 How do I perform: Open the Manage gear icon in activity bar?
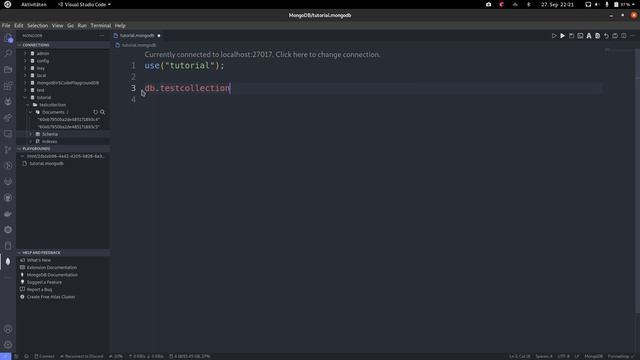[8, 345]
